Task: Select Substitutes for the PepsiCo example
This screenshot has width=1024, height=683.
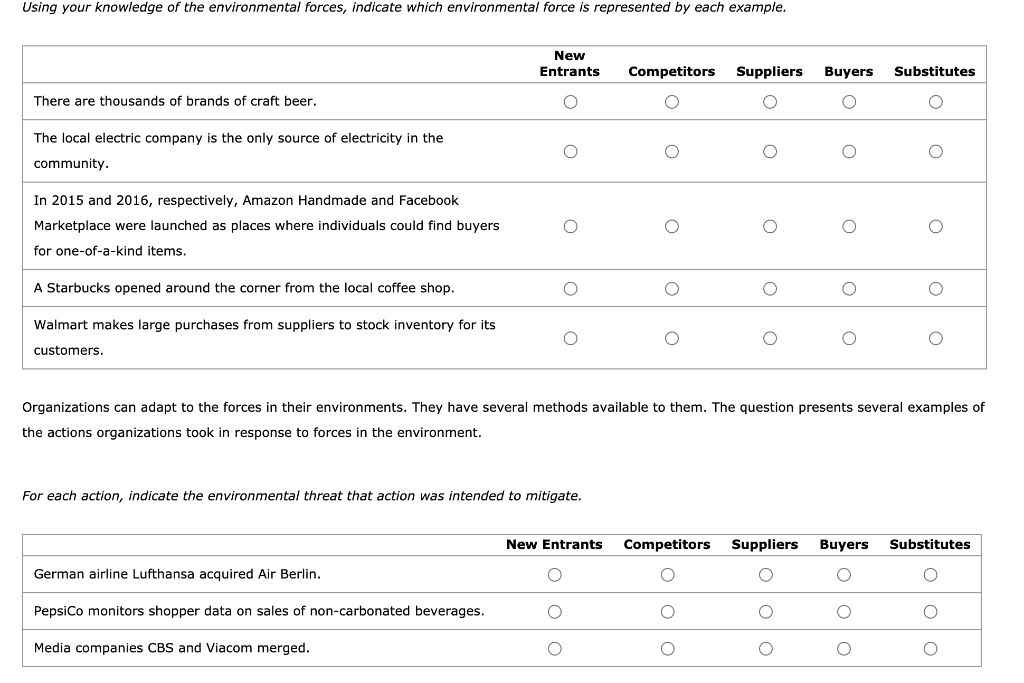Action: pyautogui.click(x=929, y=611)
